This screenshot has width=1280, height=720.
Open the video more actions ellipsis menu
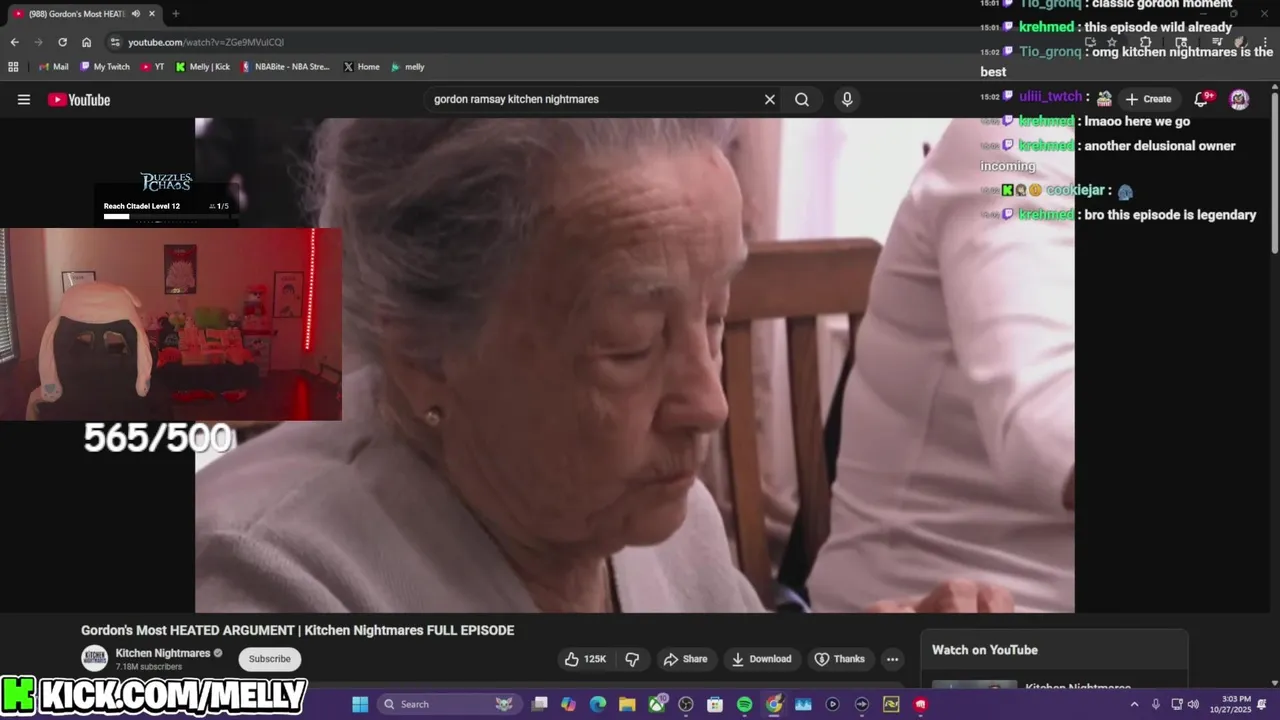coord(892,659)
